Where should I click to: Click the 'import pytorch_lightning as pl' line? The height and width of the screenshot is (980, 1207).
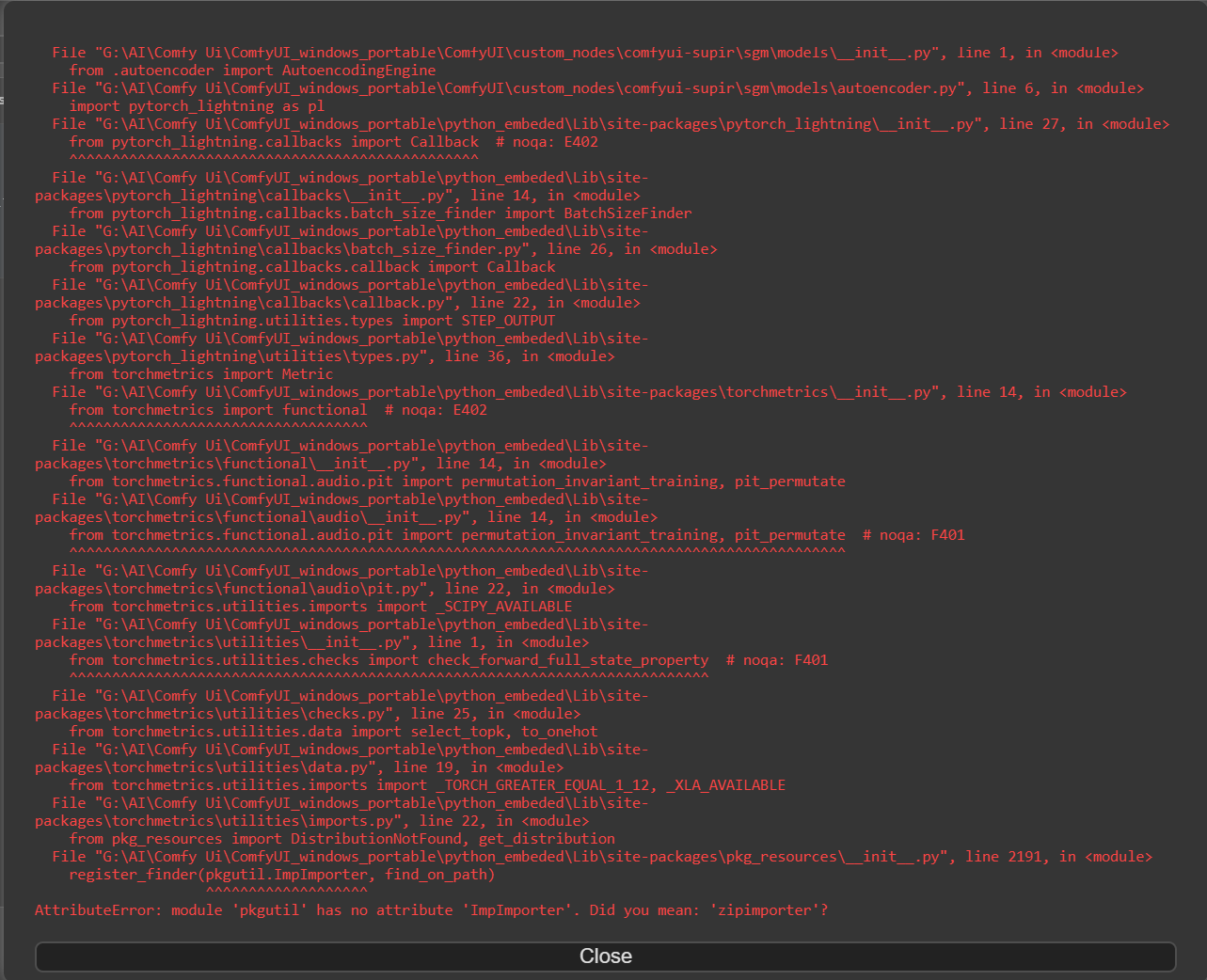[x=197, y=106]
